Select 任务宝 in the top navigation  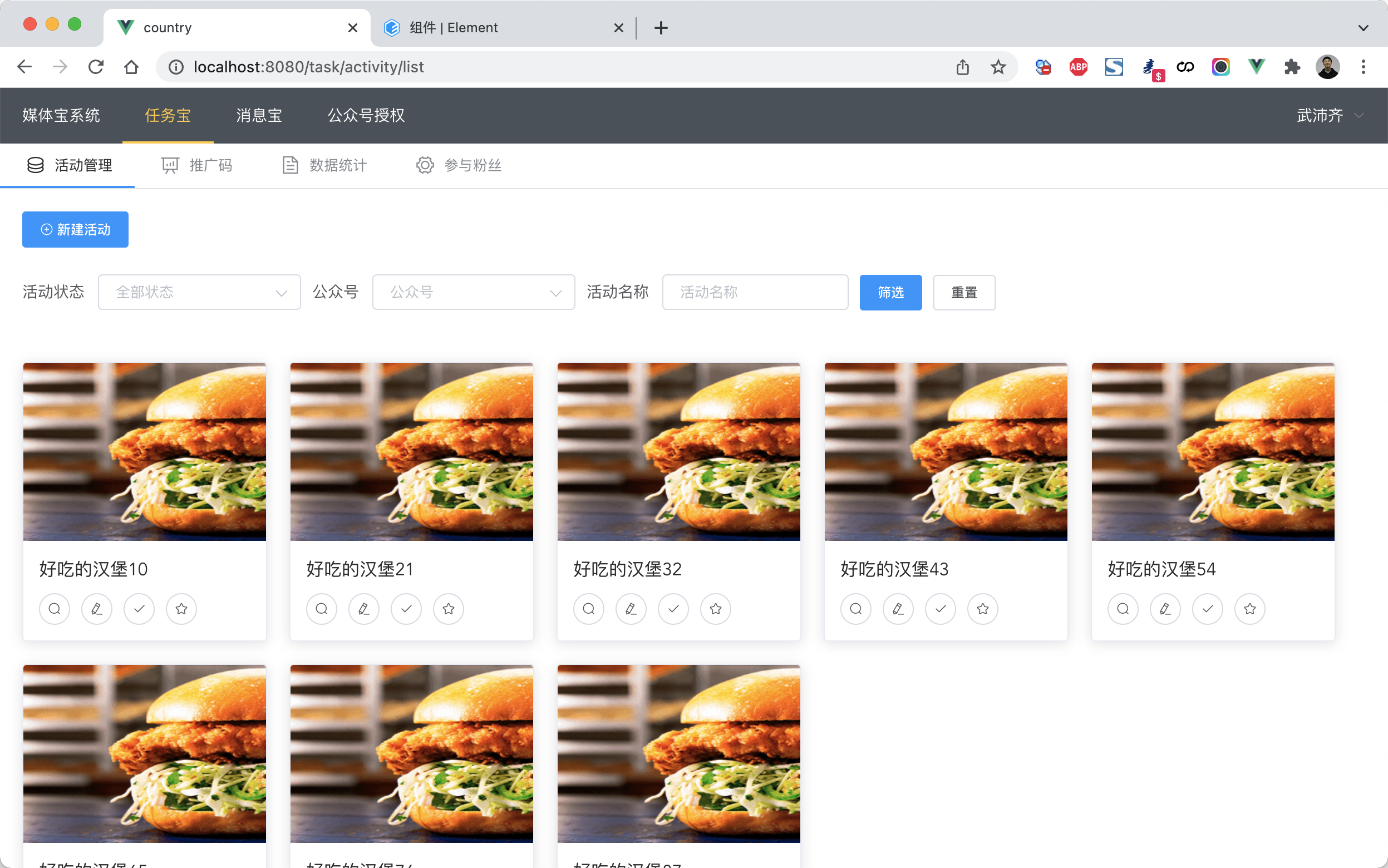pos(168,115)
